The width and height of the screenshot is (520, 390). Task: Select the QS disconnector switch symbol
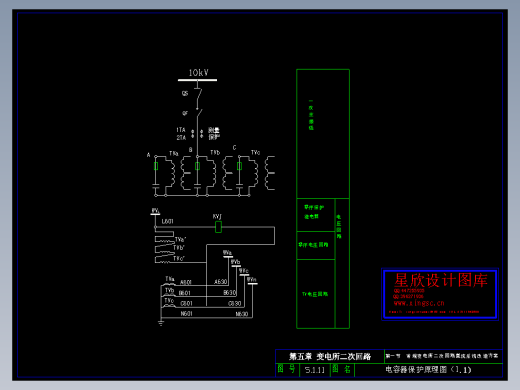198,95
